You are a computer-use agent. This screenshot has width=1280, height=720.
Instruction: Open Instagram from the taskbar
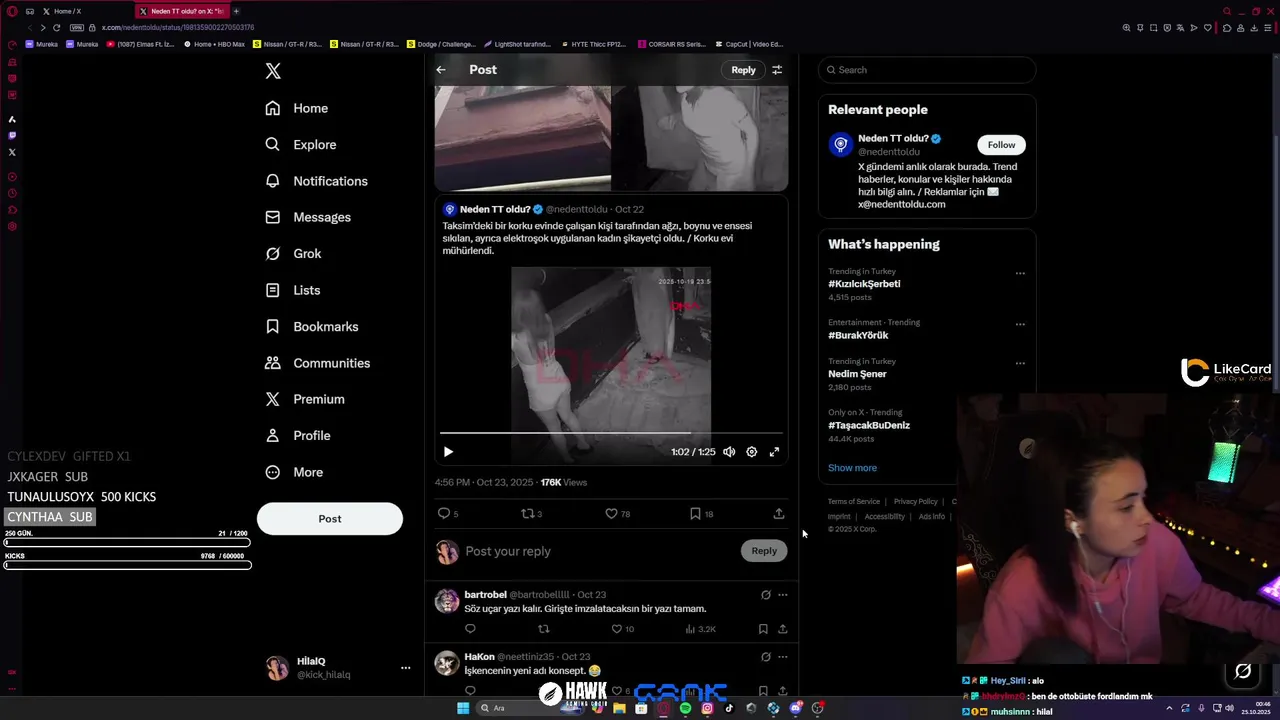(707, 708)
